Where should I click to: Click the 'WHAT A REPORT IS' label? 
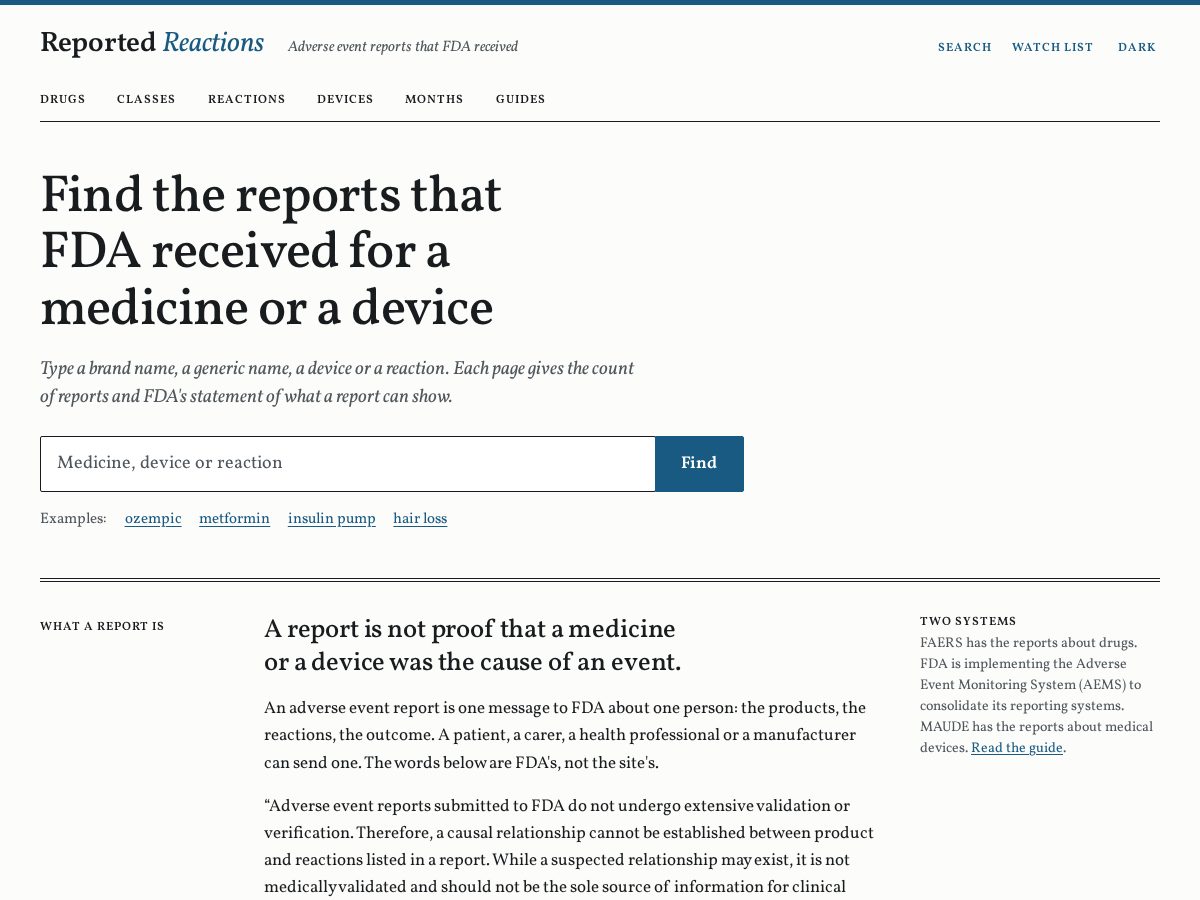102,627
